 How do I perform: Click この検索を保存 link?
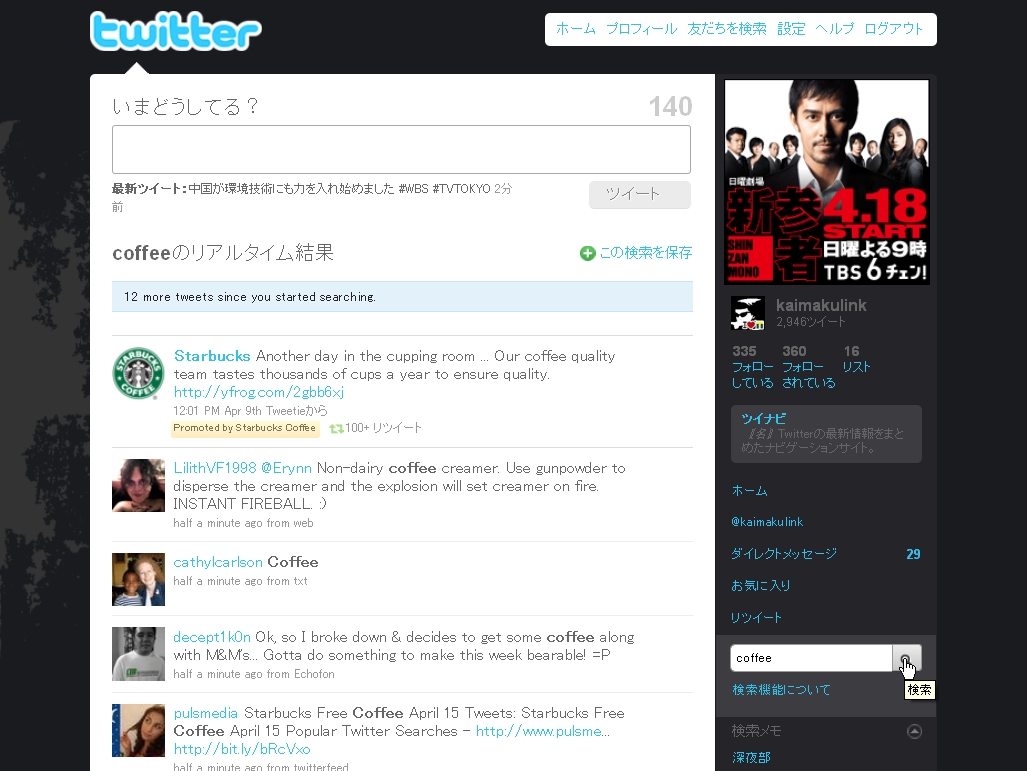645,253
